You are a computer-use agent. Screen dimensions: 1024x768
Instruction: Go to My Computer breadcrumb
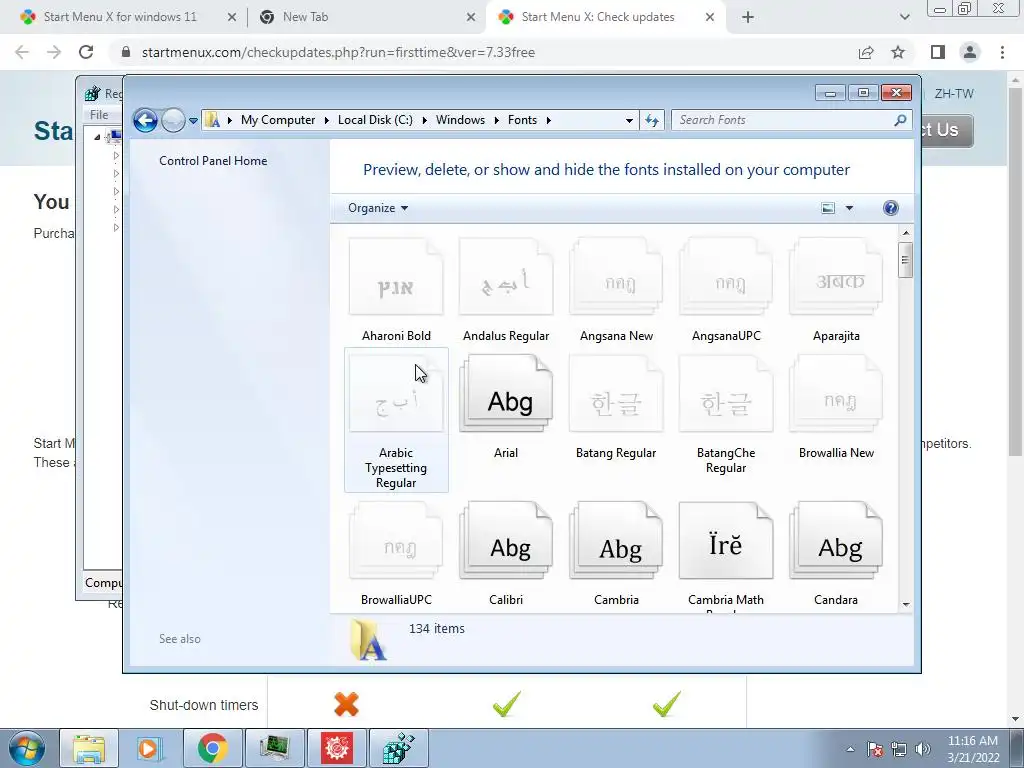[x=278, y=120]
